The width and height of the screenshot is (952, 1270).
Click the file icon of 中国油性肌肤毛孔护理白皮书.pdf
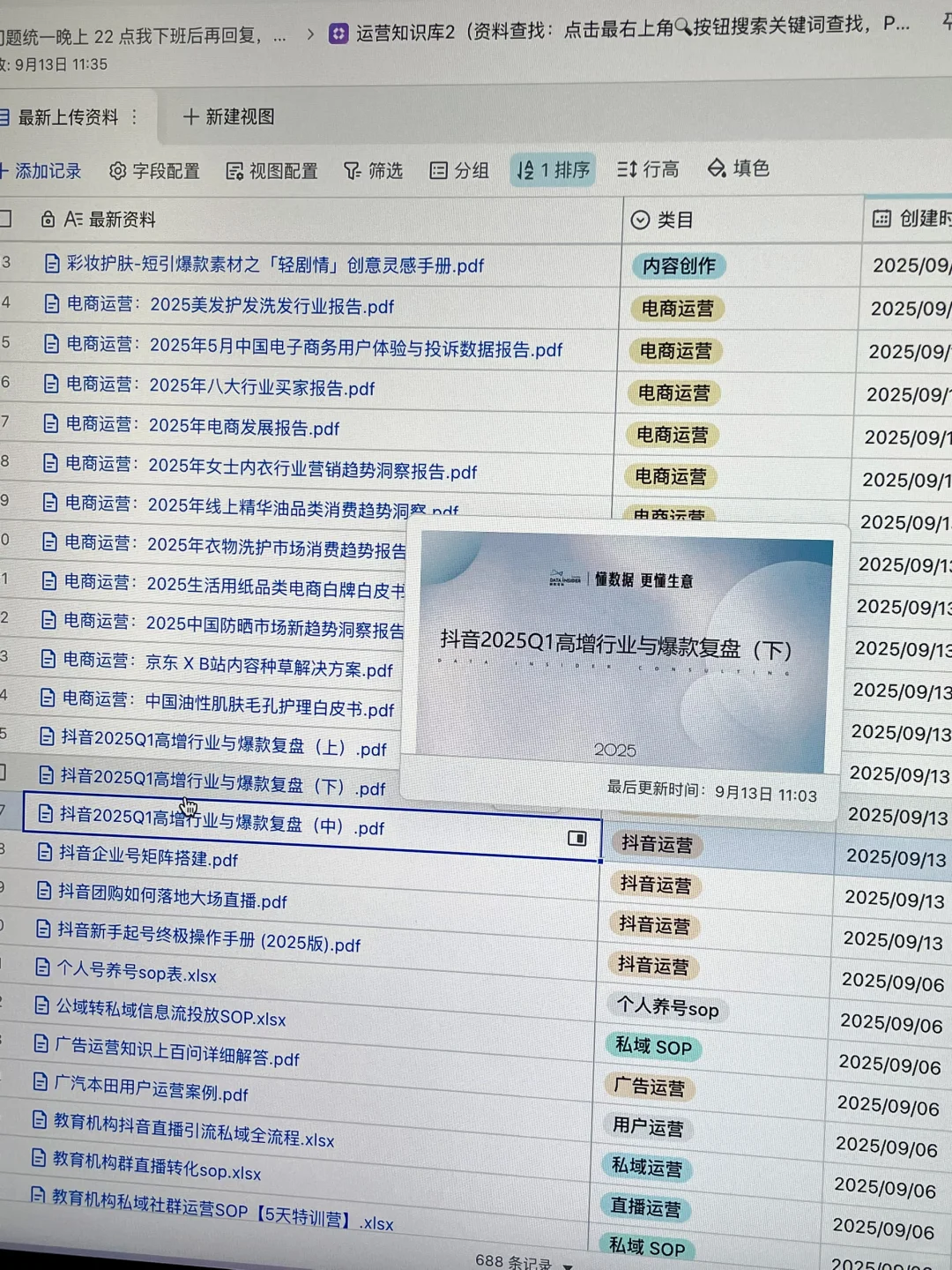pos(48,698)
